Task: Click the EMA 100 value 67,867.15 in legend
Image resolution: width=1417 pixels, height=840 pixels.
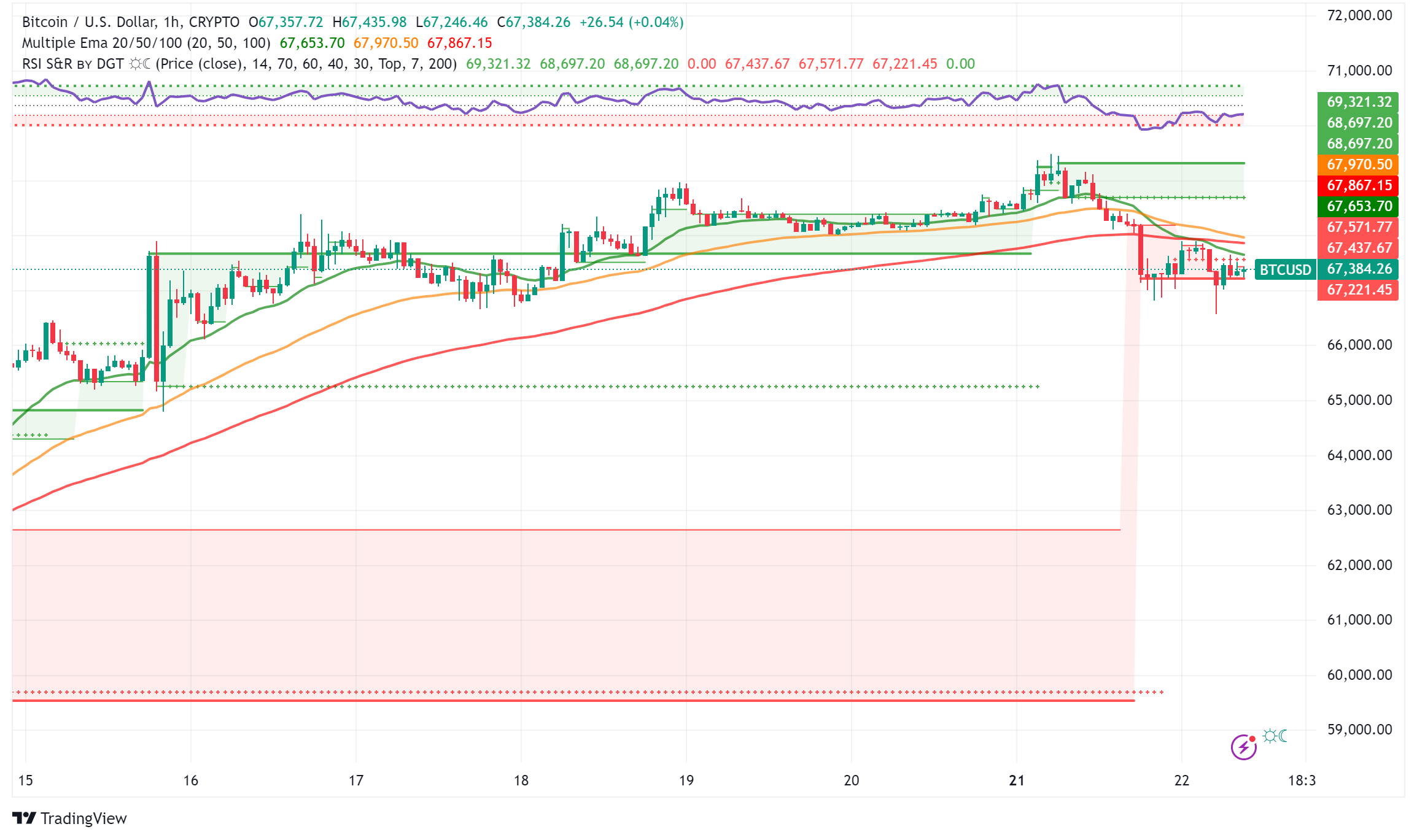Action: pos(460,43)
